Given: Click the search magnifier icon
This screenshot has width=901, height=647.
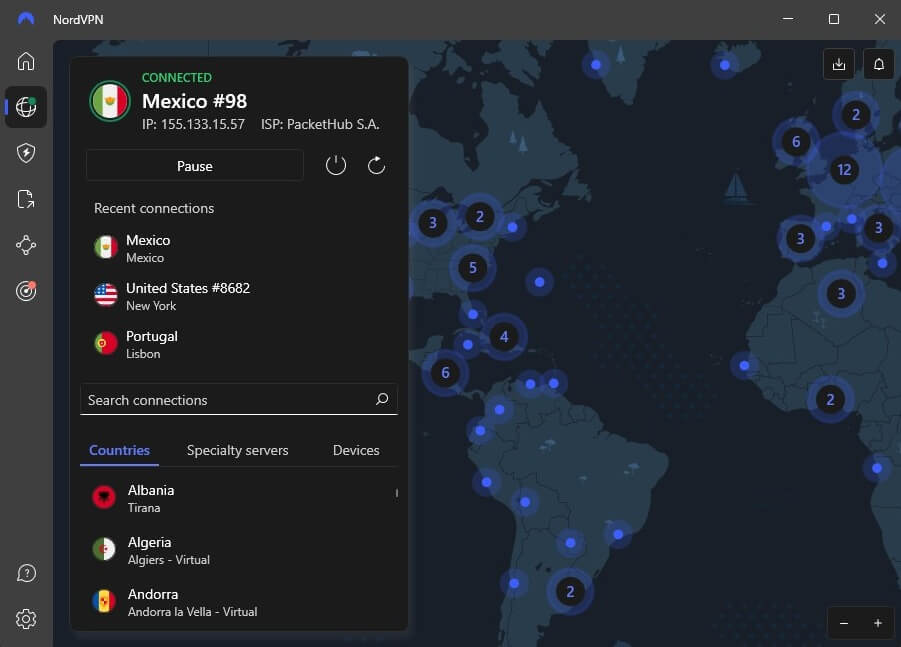Looking at the screenshot, I should 382,399.
